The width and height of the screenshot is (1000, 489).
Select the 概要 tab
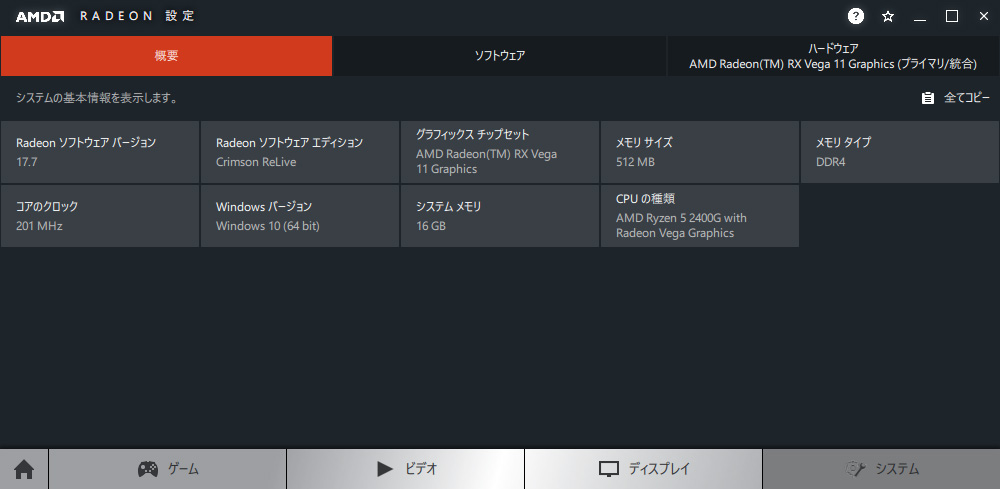(166, 56)
